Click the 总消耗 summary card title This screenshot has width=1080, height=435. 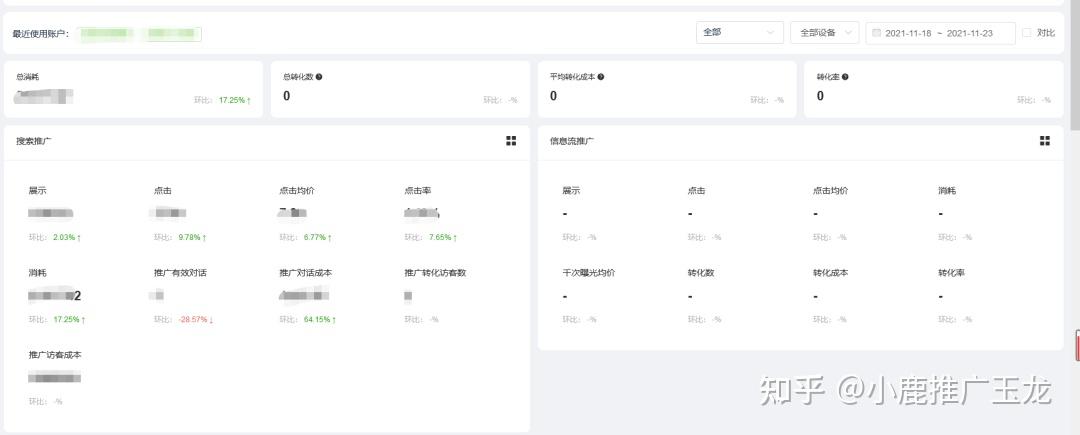[28, 77]
